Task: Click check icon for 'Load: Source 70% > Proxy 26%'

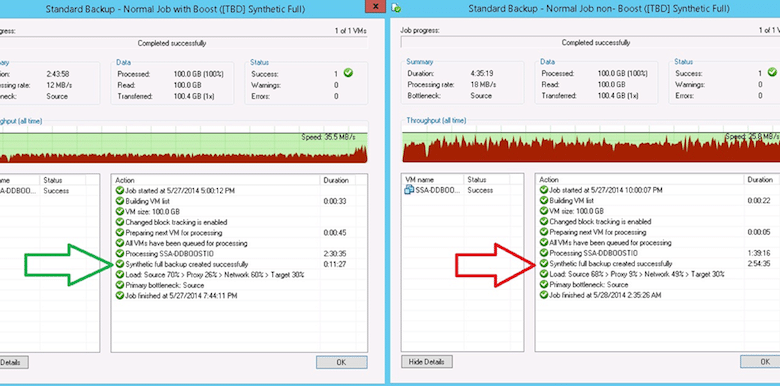Action: click(119, 275)
